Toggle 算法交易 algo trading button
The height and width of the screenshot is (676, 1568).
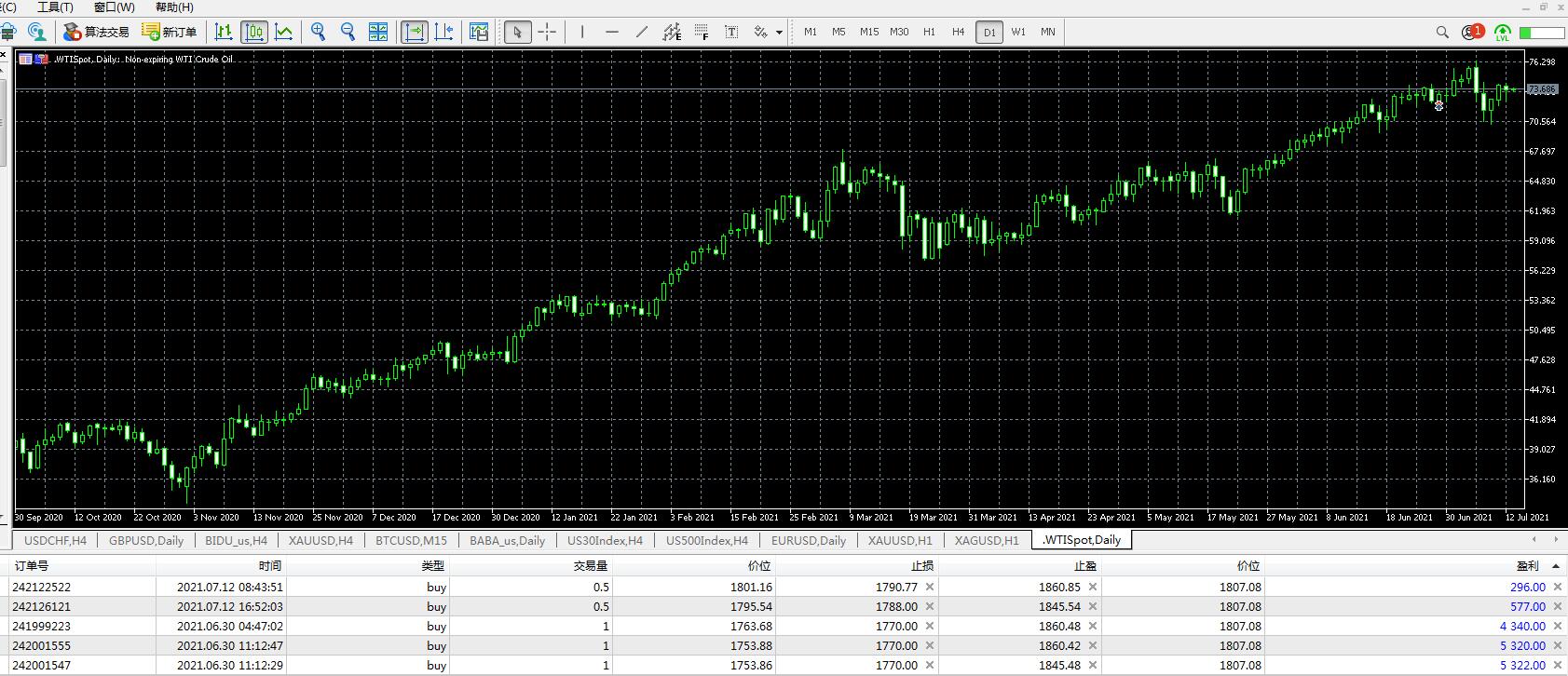pyautogui.click(x=97, y=32)
